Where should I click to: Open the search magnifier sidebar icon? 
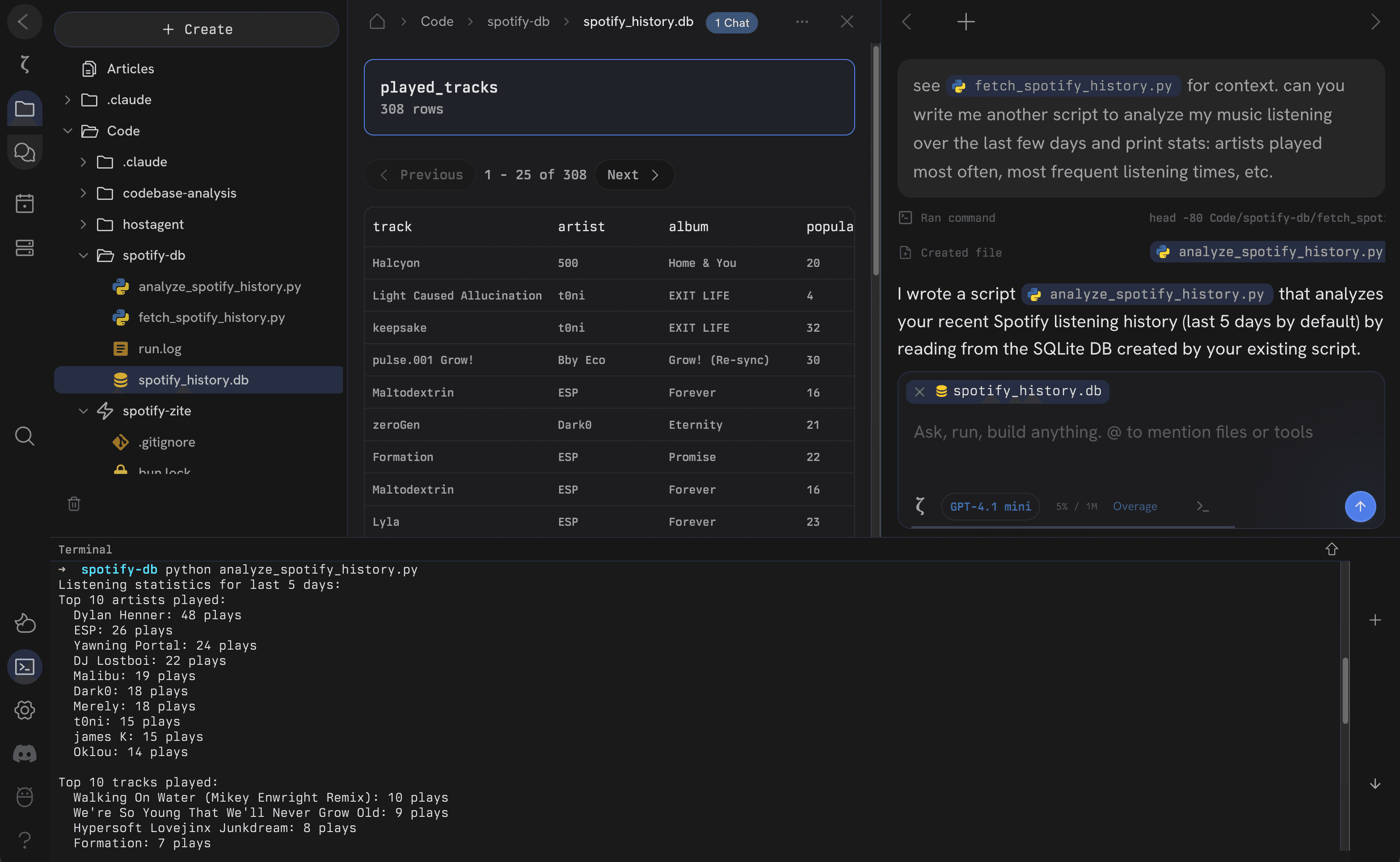click(25, 436)
